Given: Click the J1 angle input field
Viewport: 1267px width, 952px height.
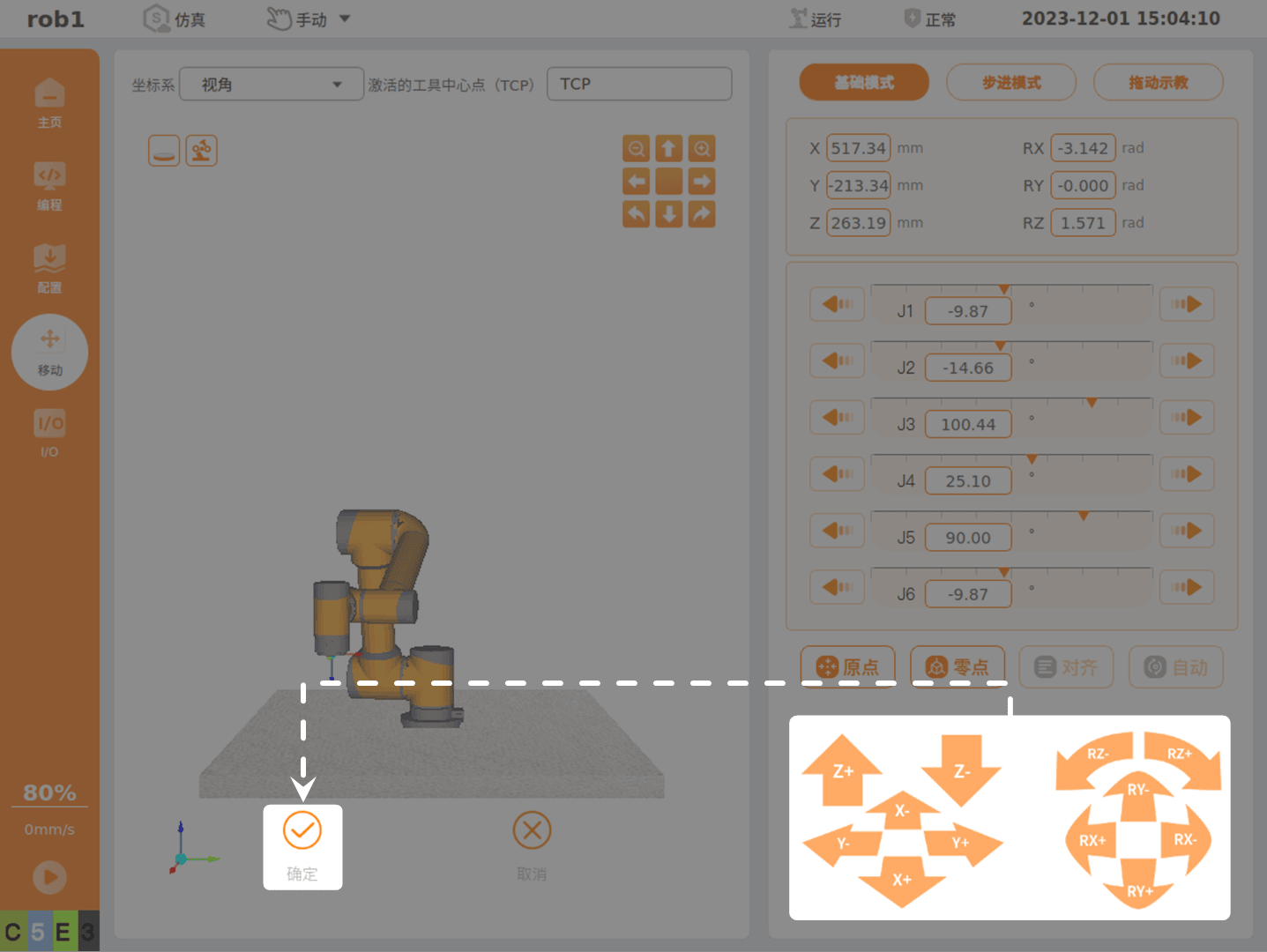Looking at the screenshot, I should point(968,311).
